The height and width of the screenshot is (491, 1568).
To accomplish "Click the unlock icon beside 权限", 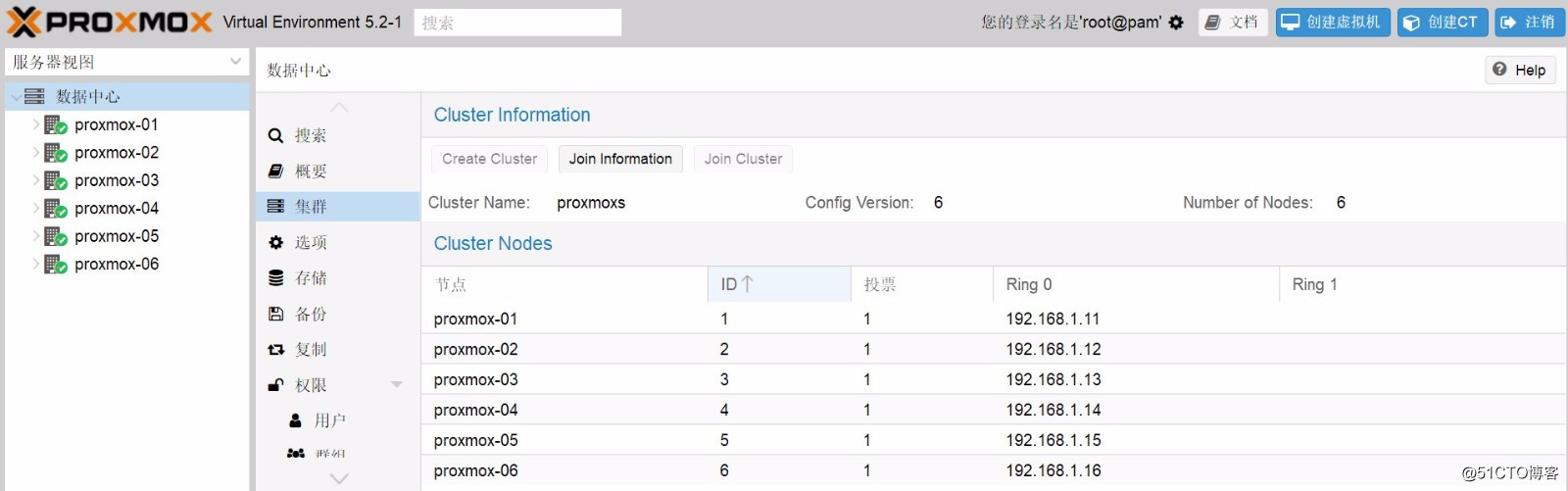I will pyautogui.click(x=275, y=385).
